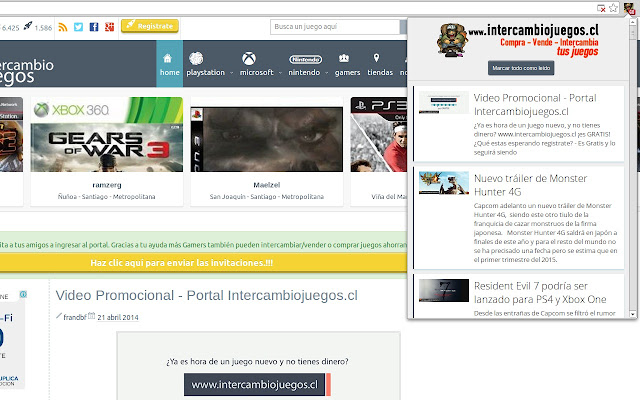Click the home house icon
The image size is (640, 400).
coord(167,58)
